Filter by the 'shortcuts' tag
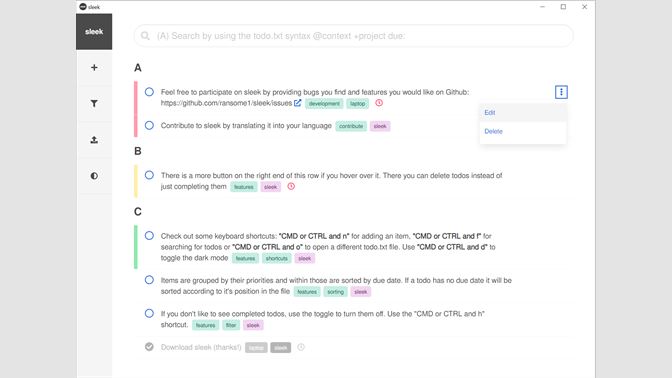 276,258
